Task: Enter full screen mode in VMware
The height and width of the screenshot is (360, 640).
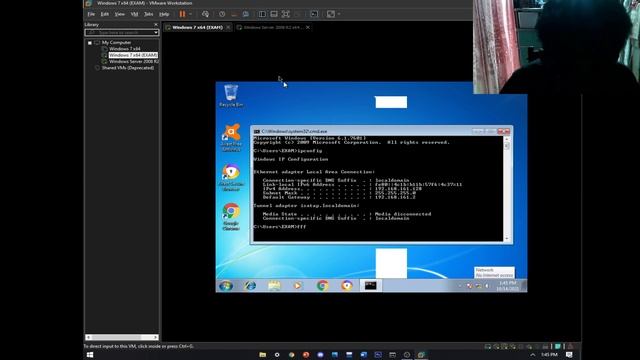Action: coord(286,14)
